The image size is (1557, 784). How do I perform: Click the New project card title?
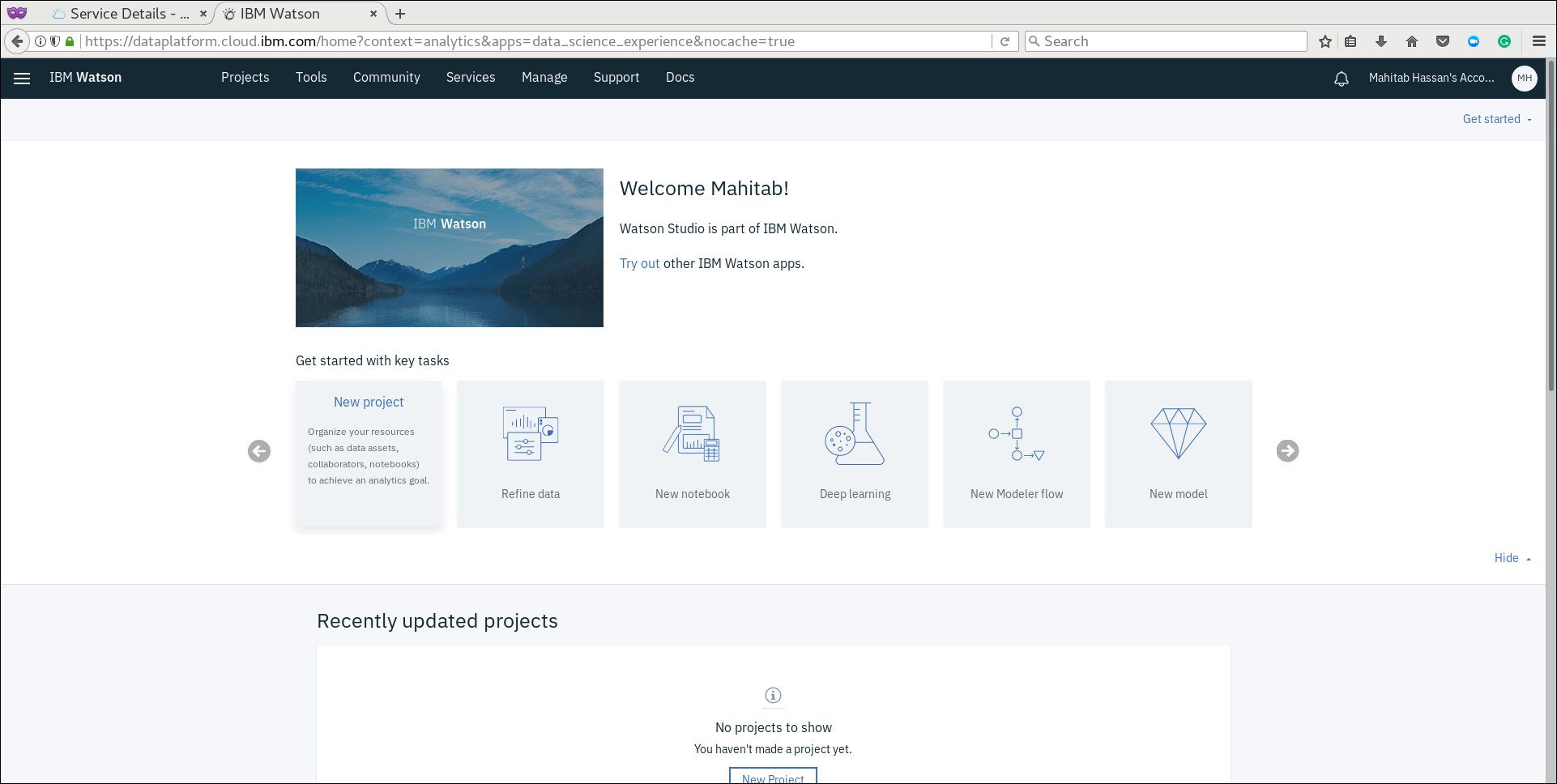(369, 402)
